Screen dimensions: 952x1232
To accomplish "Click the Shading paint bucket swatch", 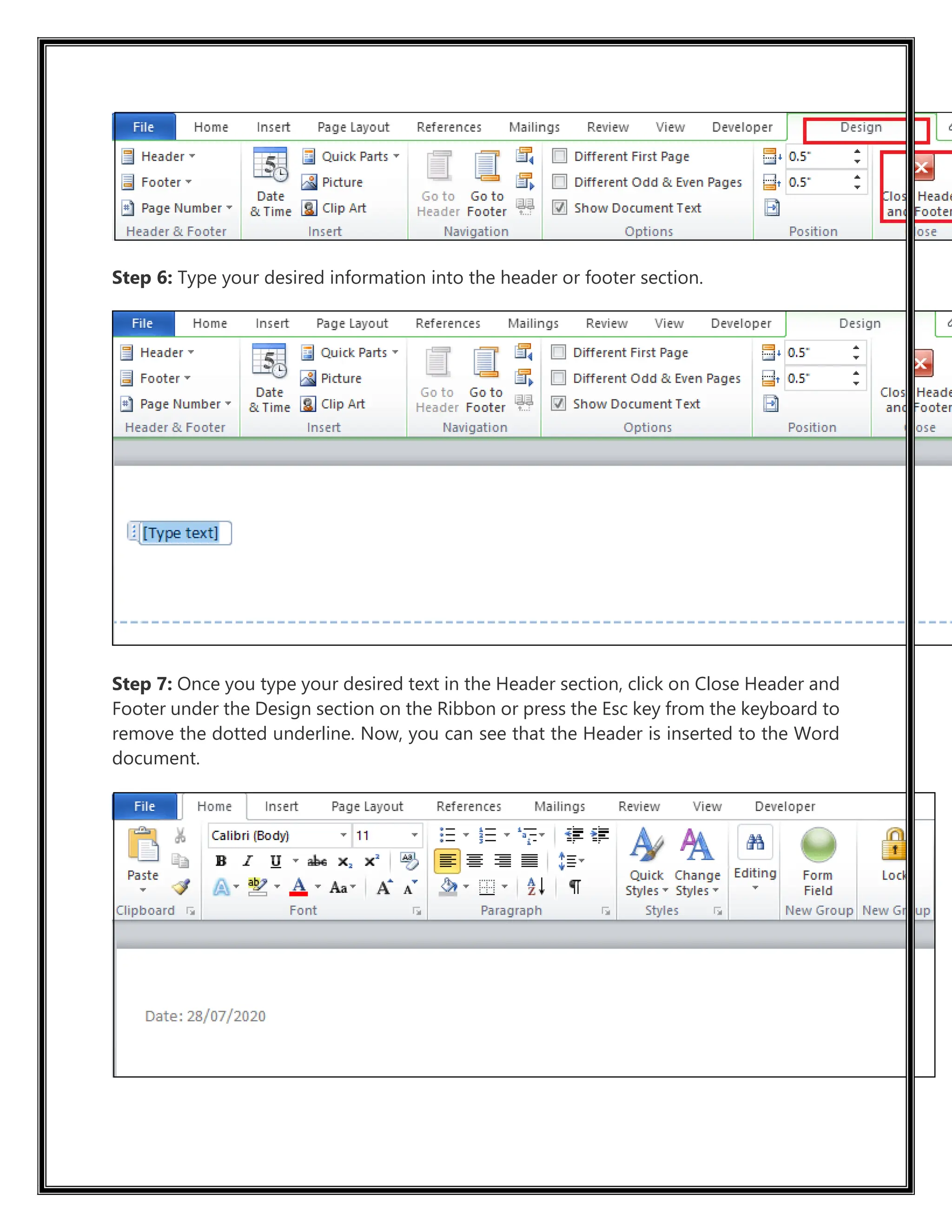I will pyautogui.click(x=449, y=888).
